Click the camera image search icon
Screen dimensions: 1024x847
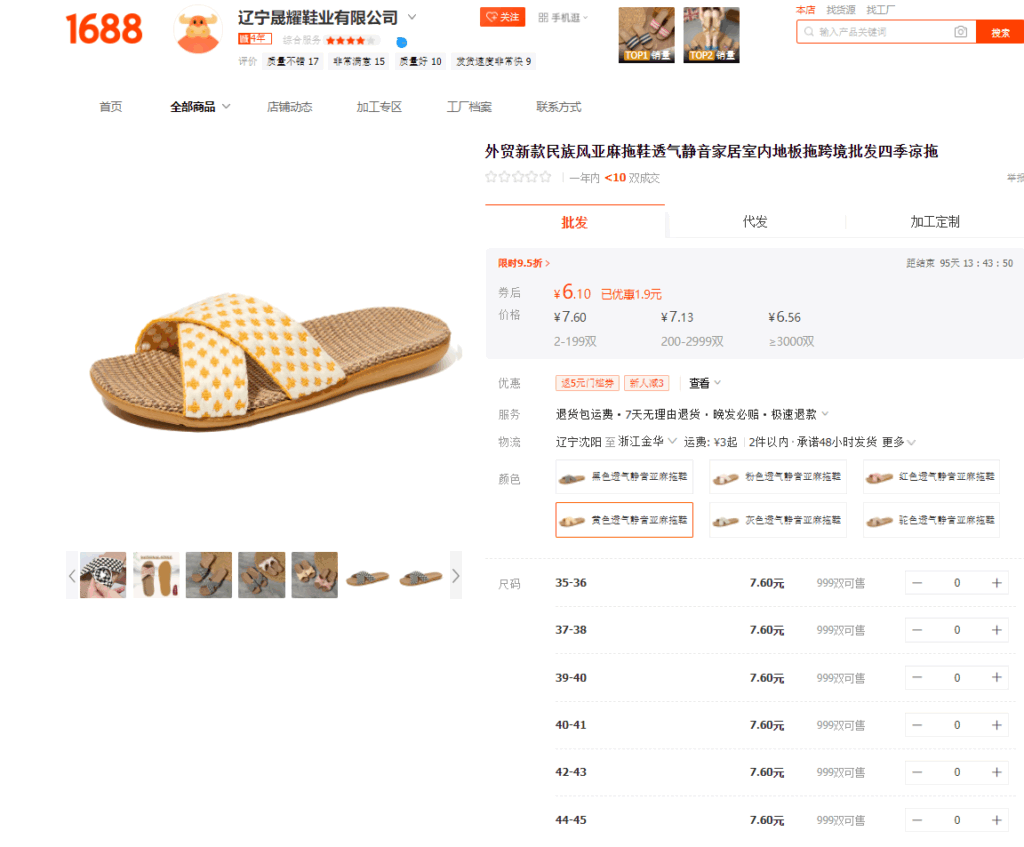coord(960,32)
